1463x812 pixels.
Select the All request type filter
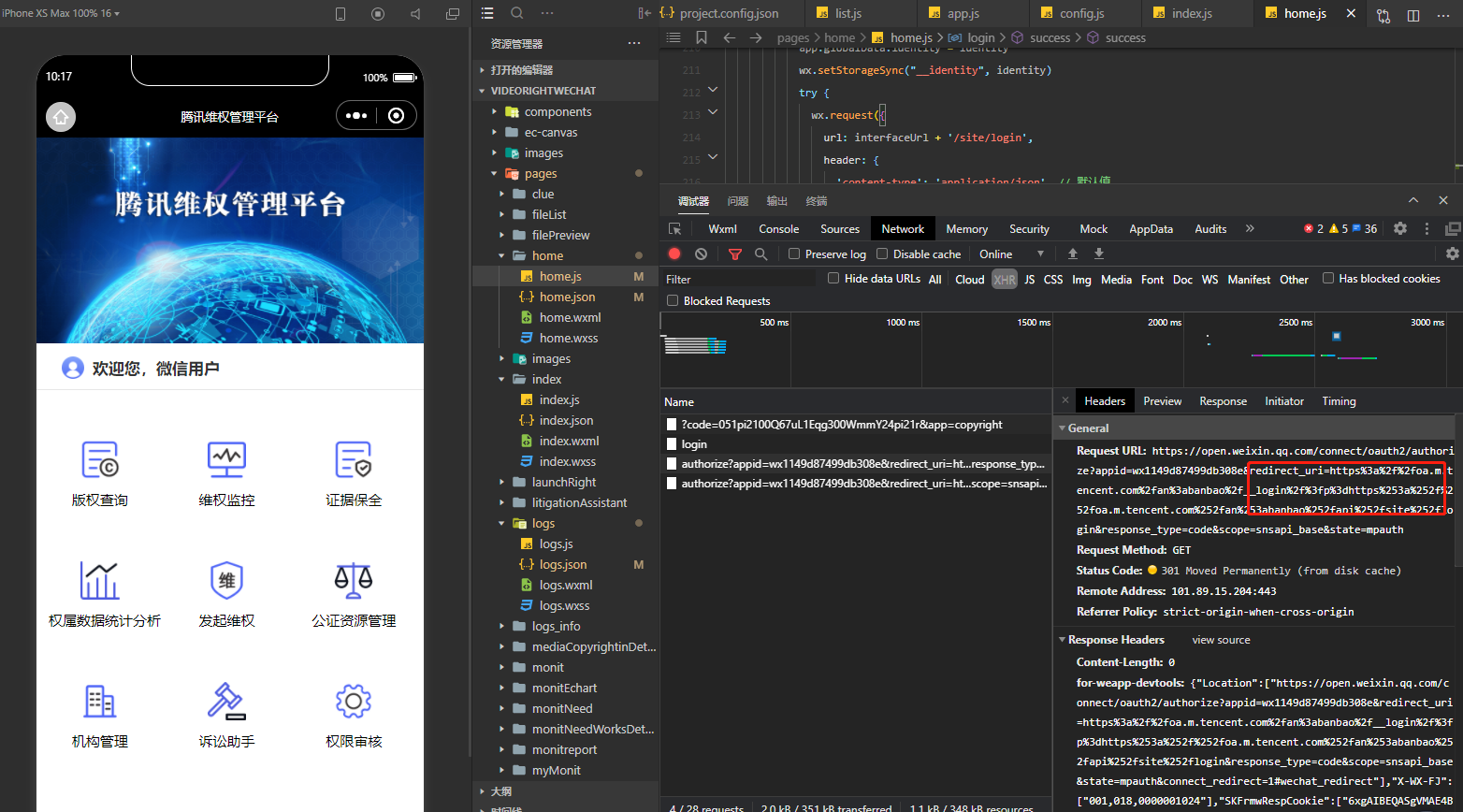934,279
